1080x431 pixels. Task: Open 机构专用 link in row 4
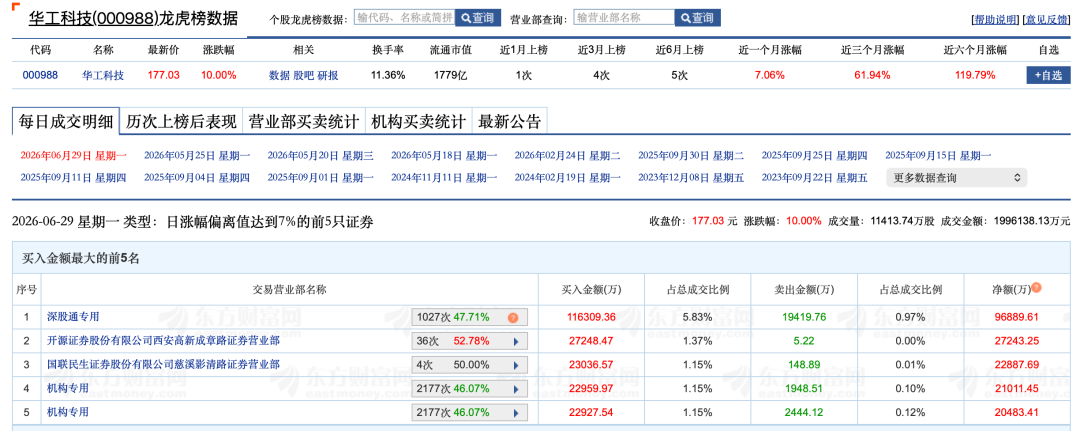(68, 388)
